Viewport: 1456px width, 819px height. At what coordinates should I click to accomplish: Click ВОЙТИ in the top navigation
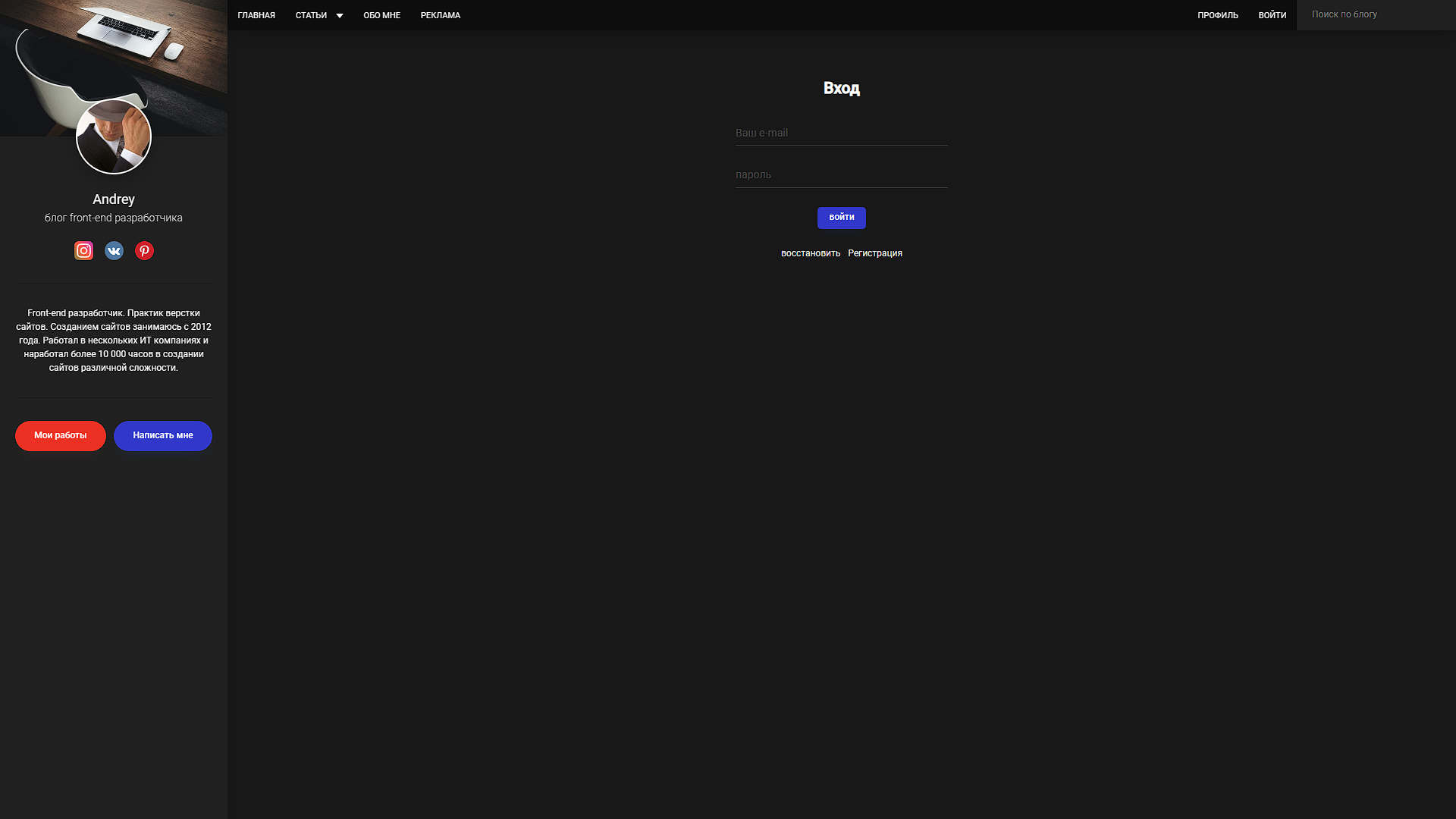(1272, 15)
